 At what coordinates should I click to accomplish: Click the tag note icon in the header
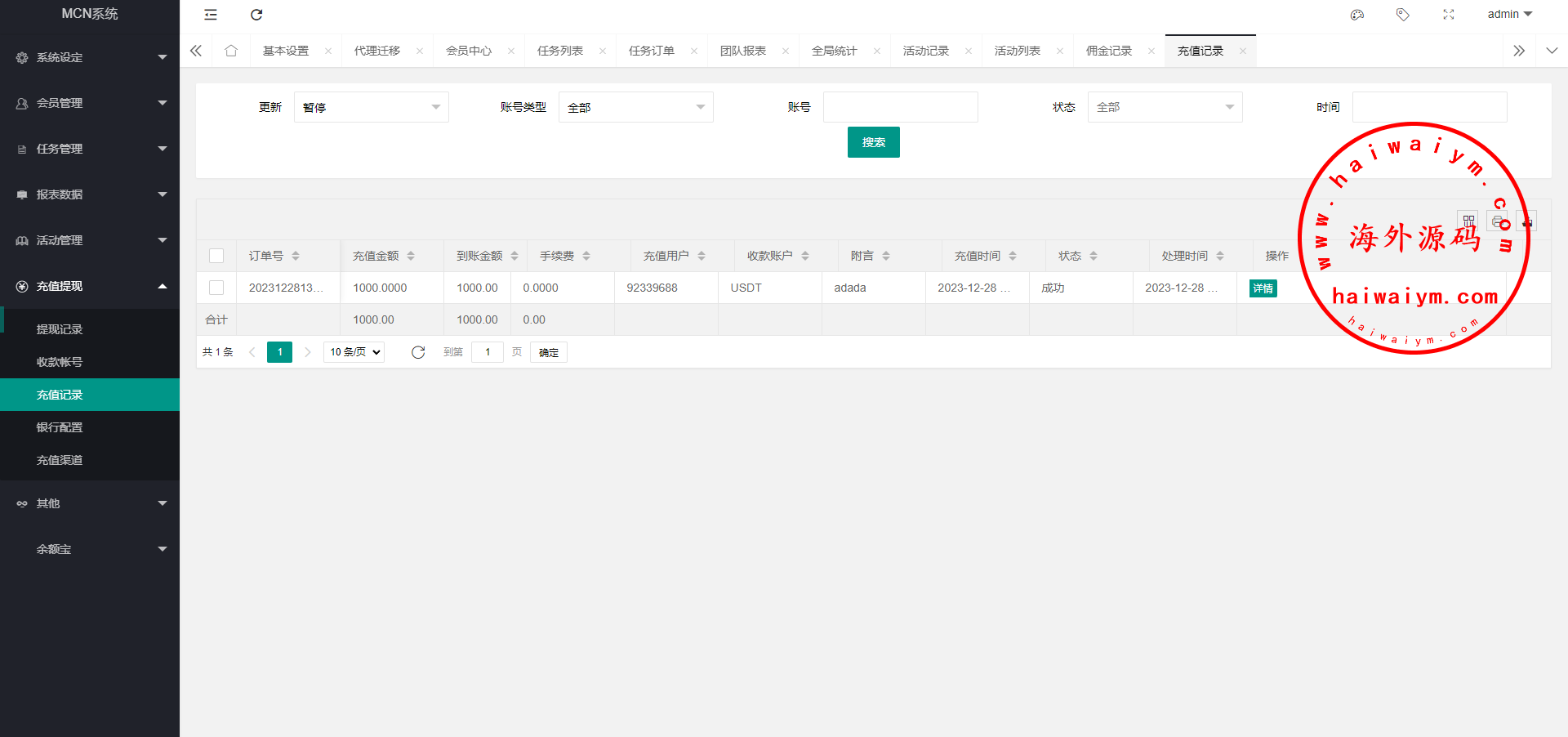1402,15
